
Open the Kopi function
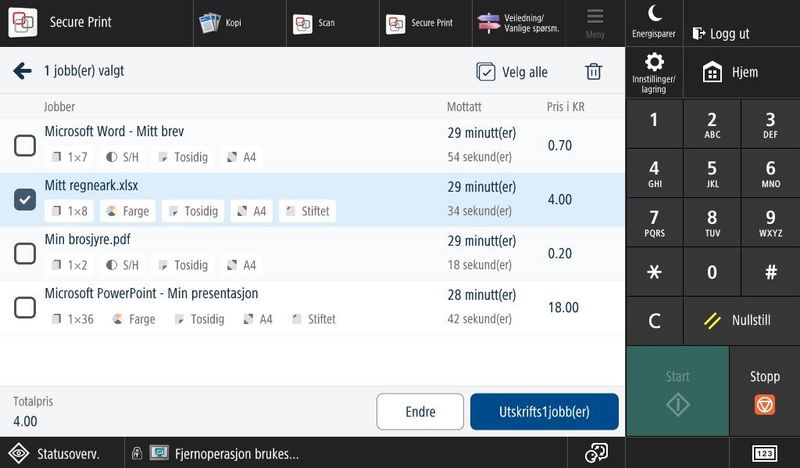[240, 23]
